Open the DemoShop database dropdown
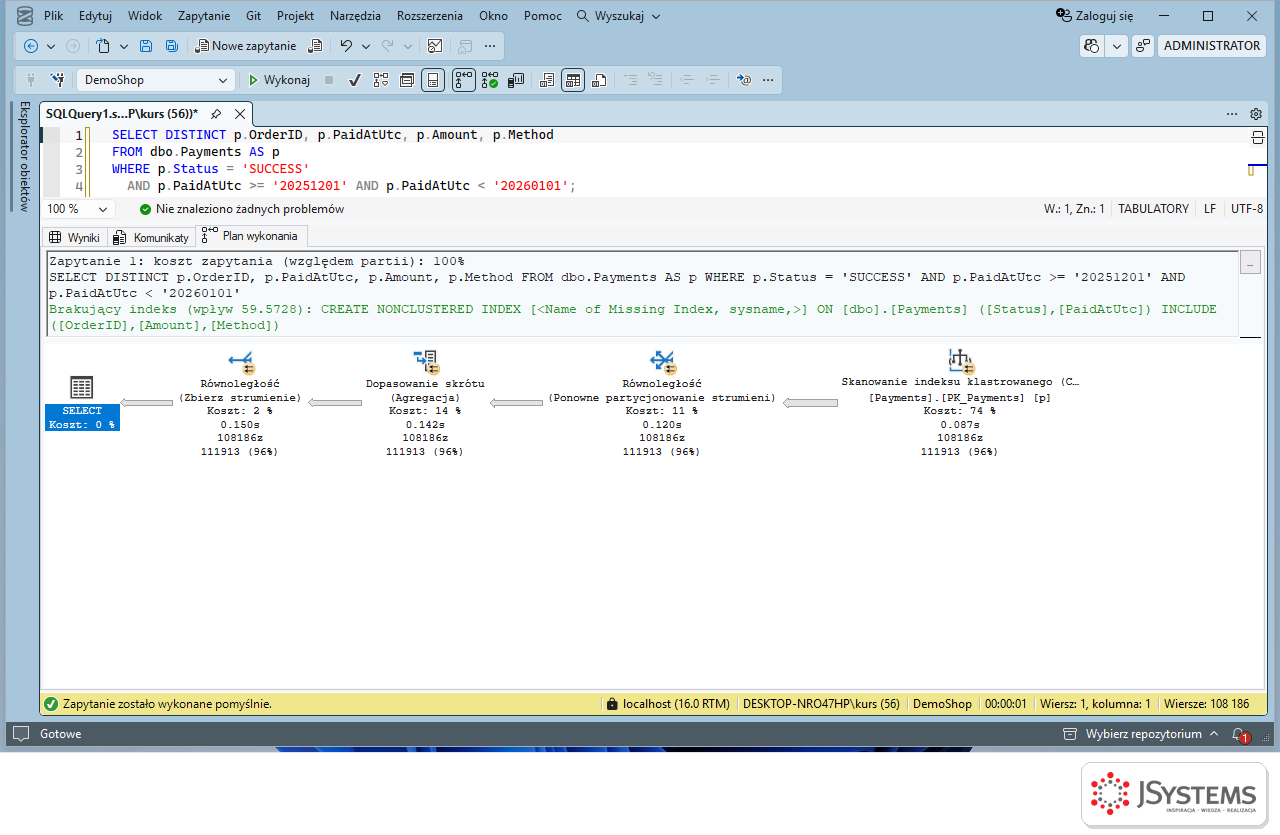Screen dimensions: 1280x835 tap(156, 80)
